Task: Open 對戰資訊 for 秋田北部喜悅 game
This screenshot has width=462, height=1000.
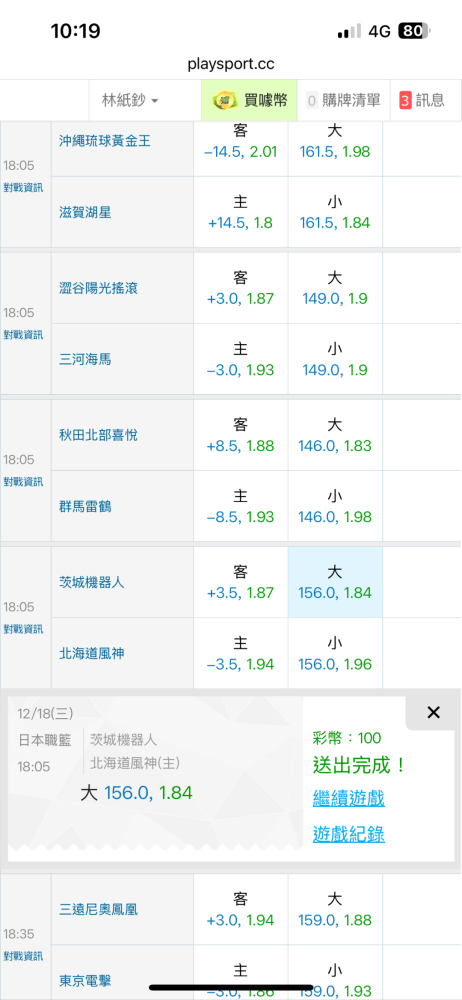Action: coord(23,481)
